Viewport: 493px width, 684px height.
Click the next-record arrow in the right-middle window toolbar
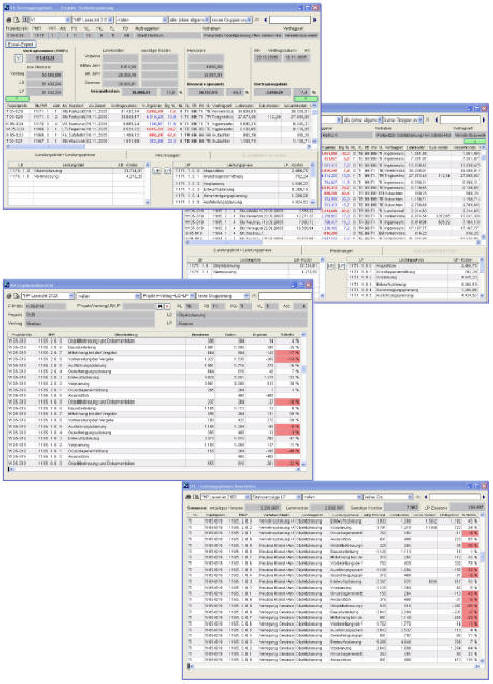coord(483,119)
